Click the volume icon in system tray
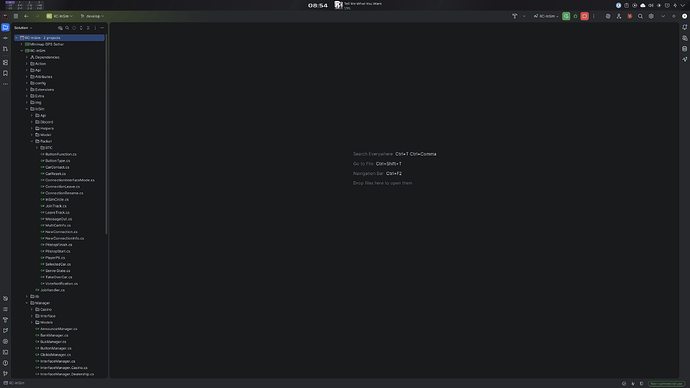The image size is (690, 388). tap(650, 5)
